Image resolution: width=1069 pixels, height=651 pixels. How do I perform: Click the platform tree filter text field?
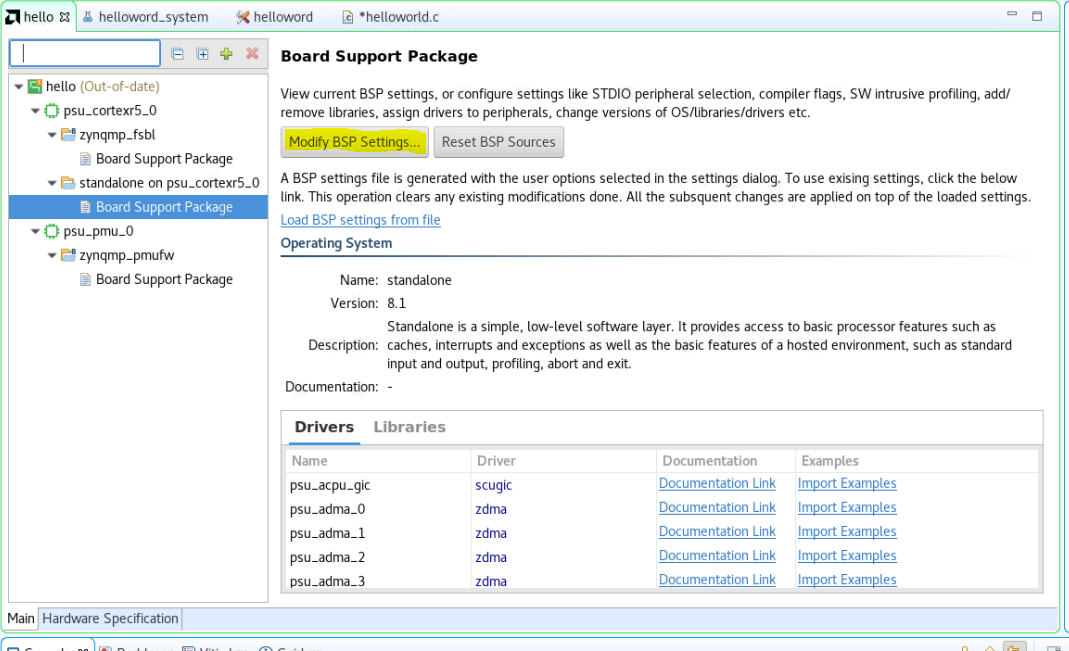(85, 54)
